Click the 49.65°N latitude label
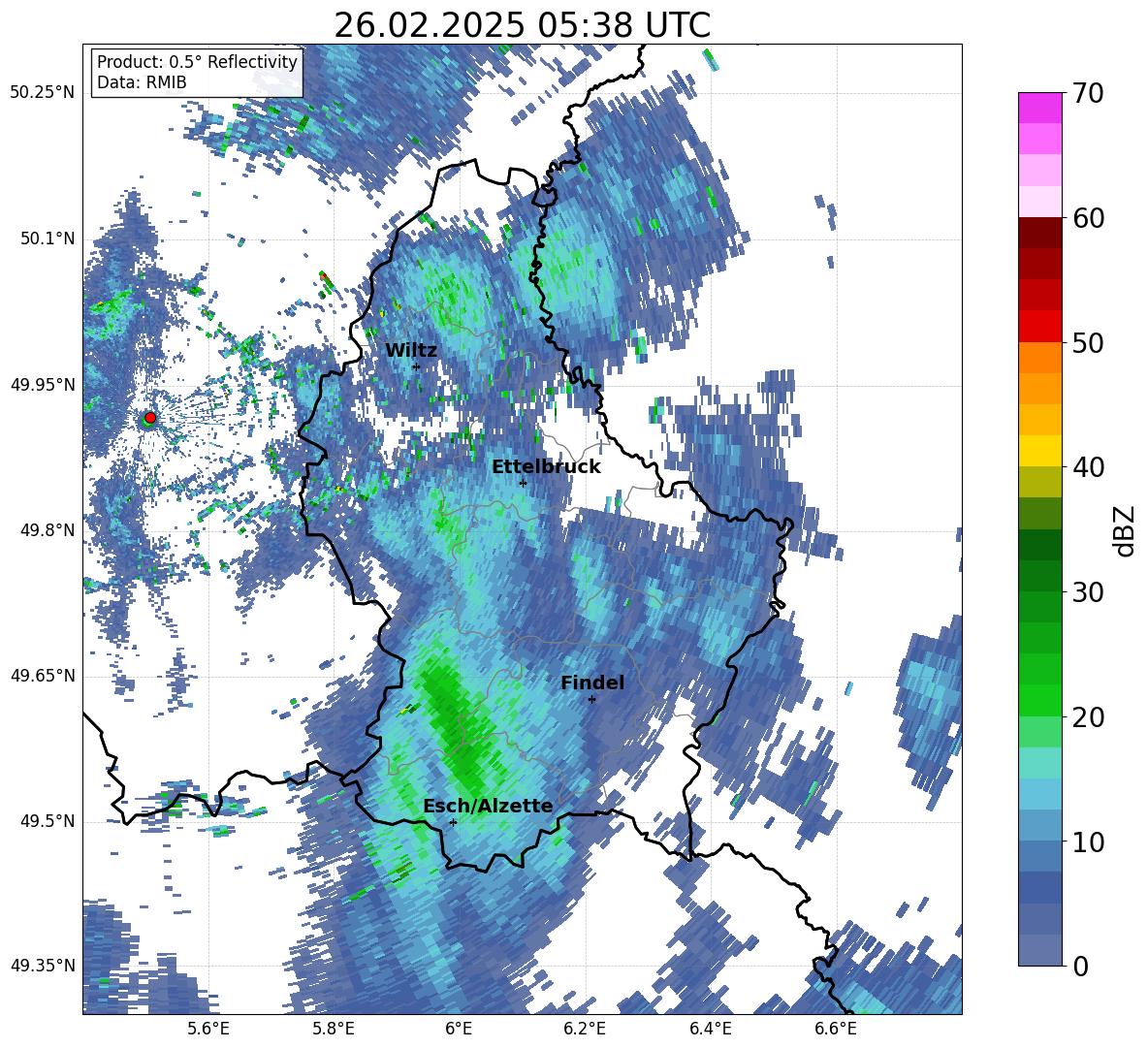1148x1048 pixels. [43, 677]
